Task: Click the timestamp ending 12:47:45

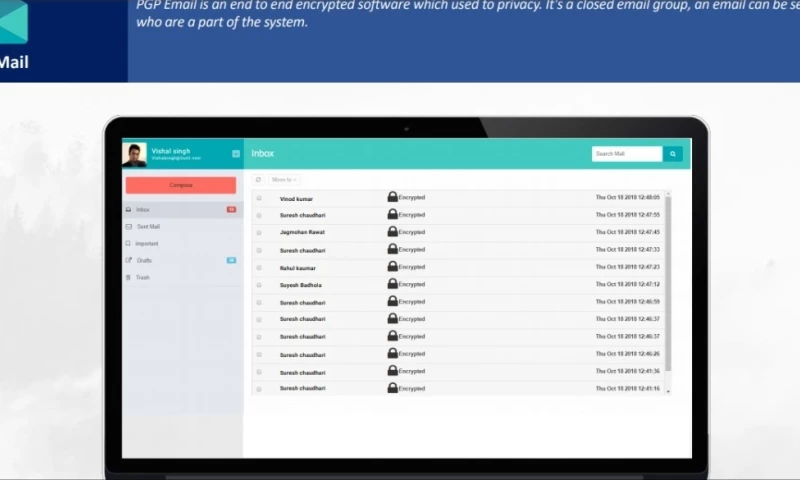Action: click(x=628, y=232)
